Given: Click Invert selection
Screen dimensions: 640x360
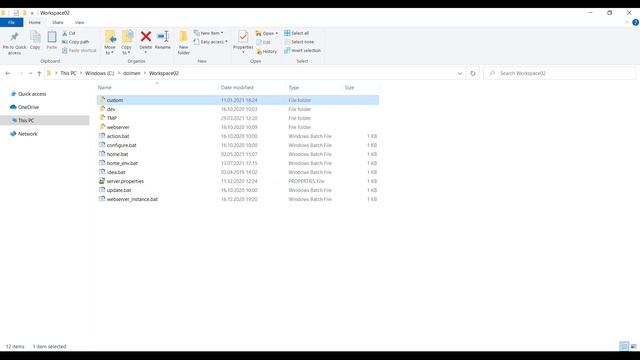Looking at the screenshot, I should (302, 51).
